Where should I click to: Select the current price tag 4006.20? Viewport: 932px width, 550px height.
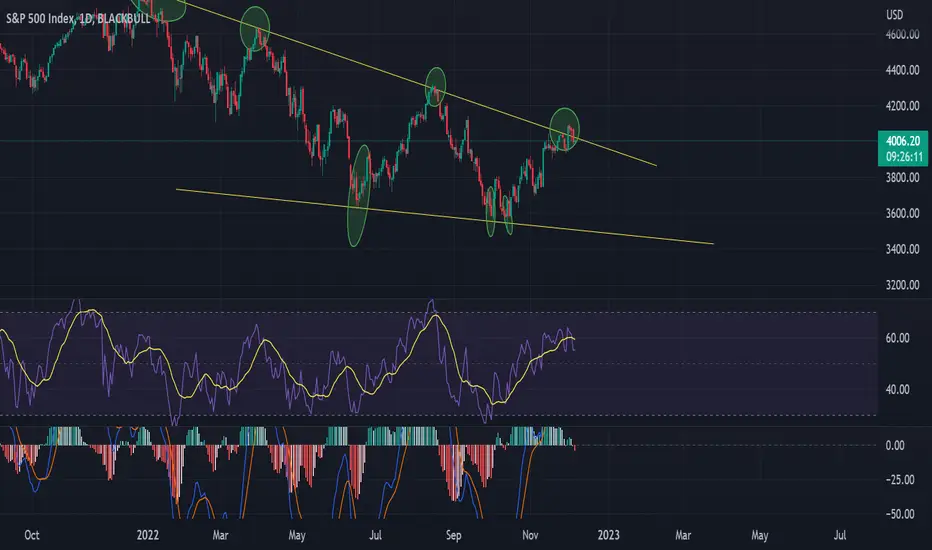(902, 141)
